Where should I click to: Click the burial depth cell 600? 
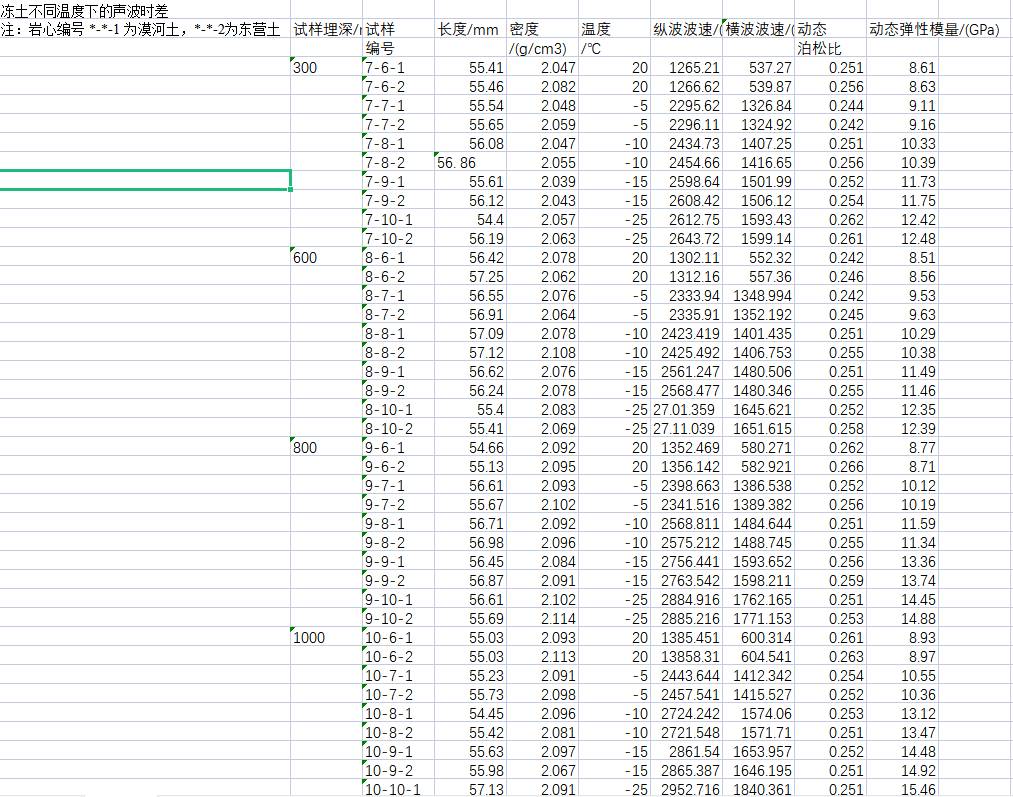pyautogui.click(x=306, y=258)
